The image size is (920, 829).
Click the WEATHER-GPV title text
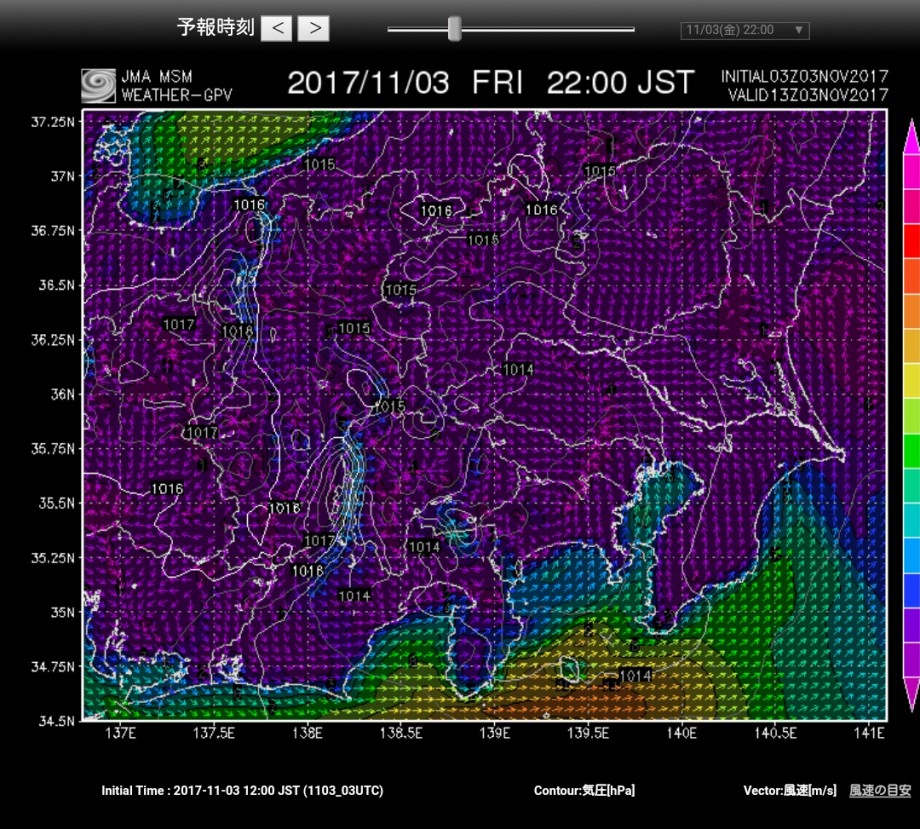pyautogui.click(x=177, y=95)
